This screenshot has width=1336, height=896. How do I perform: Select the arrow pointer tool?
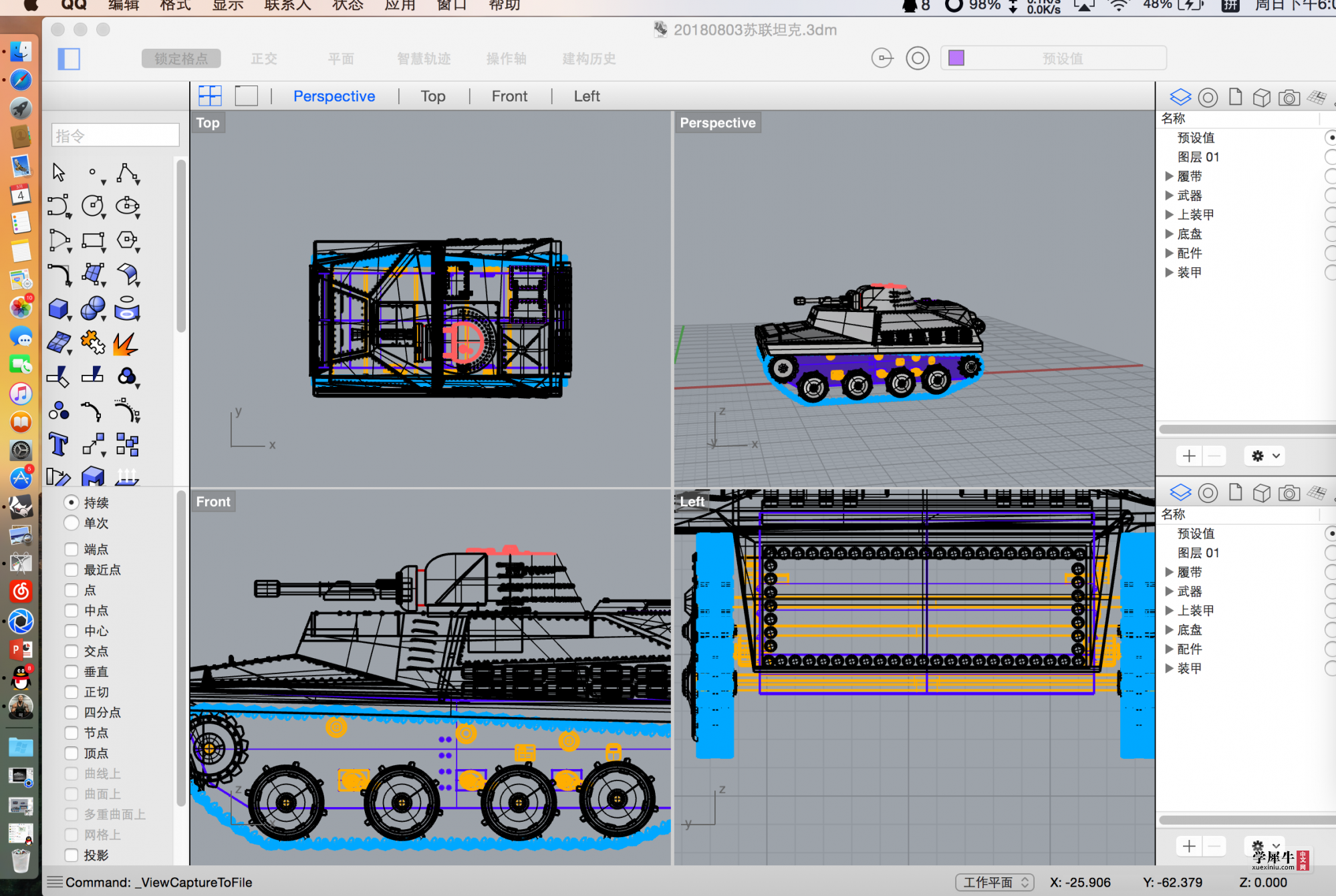tap(59, 172)
